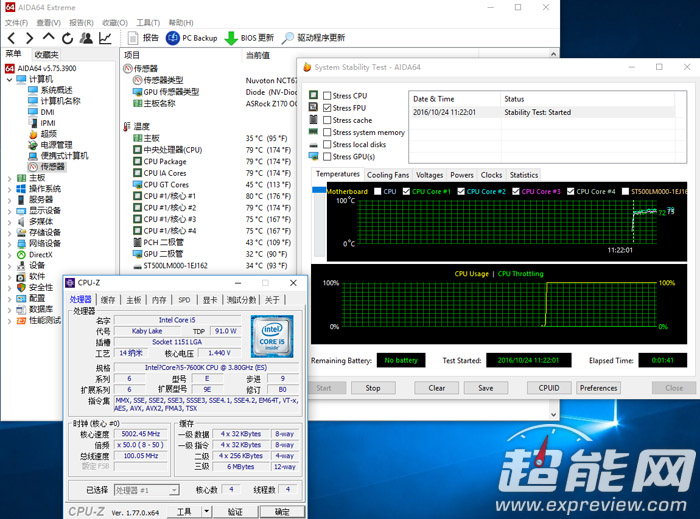Enable the Stress cache checkbox
The image size is (700, 519).
[327, 120]
